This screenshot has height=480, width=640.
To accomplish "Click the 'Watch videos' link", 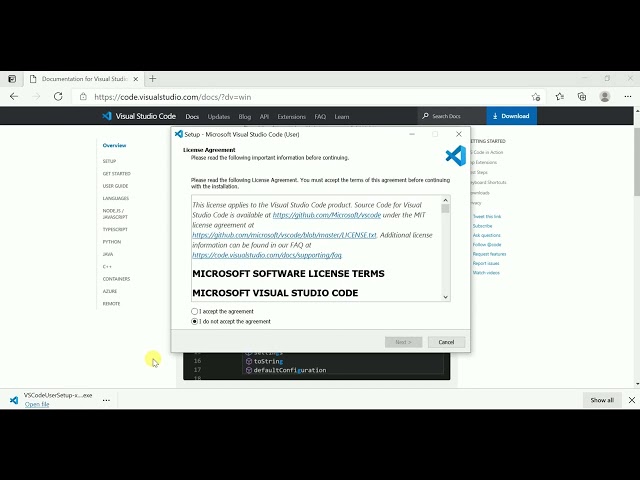I will pos(486,273).
